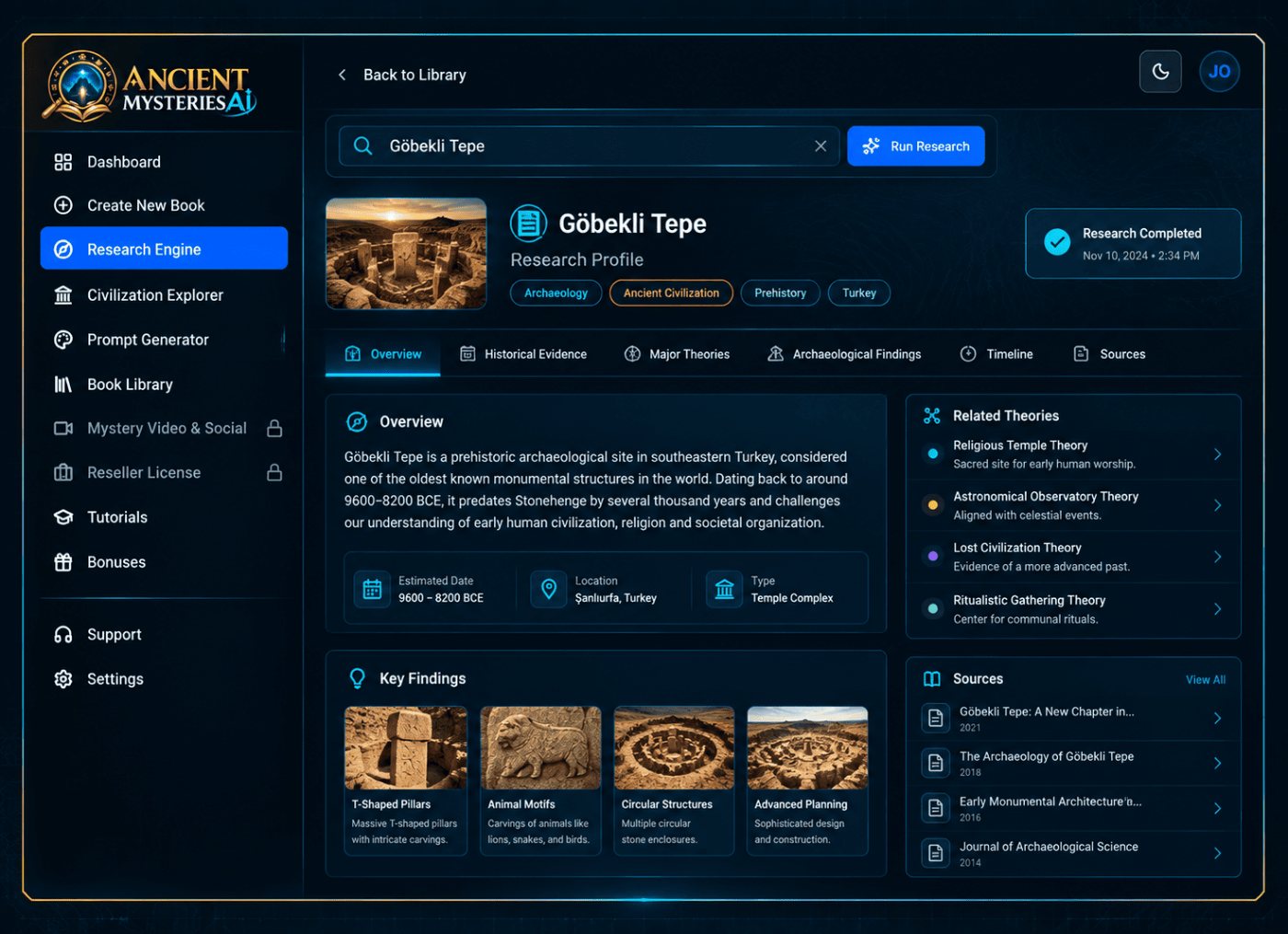The image size is (1288, 934).
Task: Expand Lost Civilization Theory chevron
Action: [x=1218, y=557]
